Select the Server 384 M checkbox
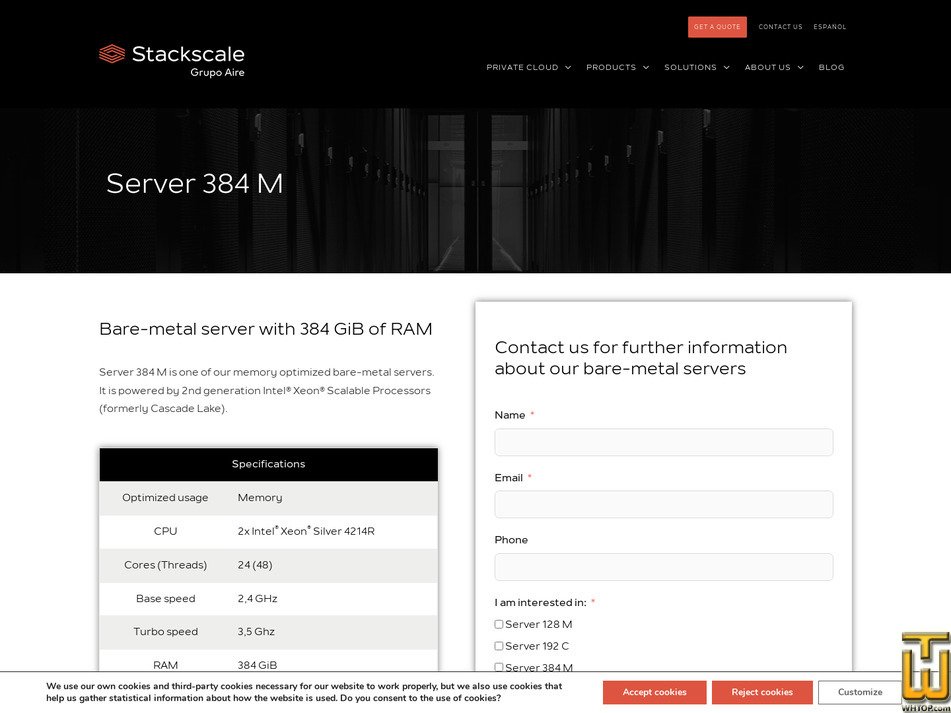951x713 pixels. tap(498, 667)
